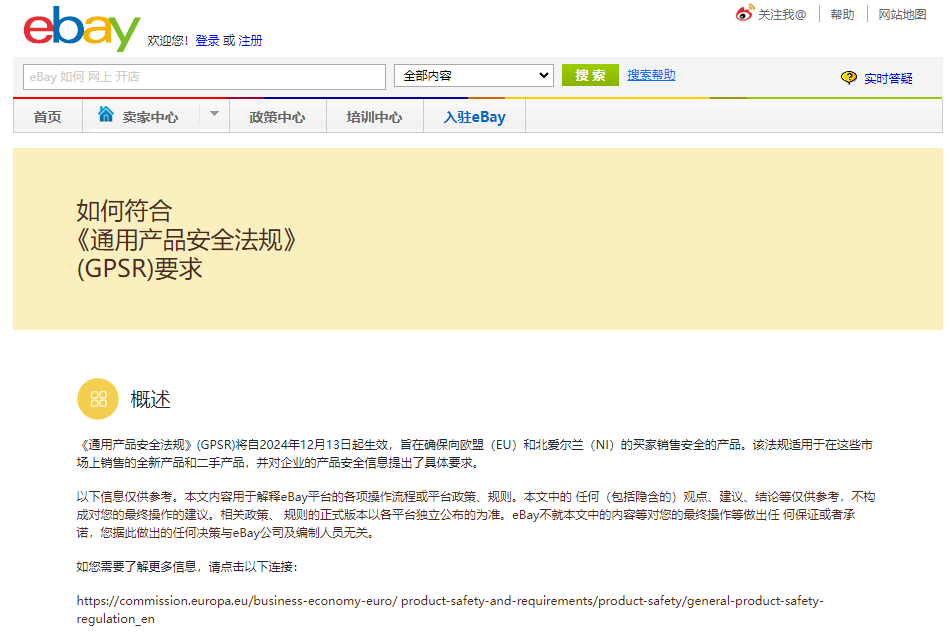Image resolution: width=950 pixels, height=639 pixels.
Task: Click the 帮助 link in the header
Action: (842, 14)
